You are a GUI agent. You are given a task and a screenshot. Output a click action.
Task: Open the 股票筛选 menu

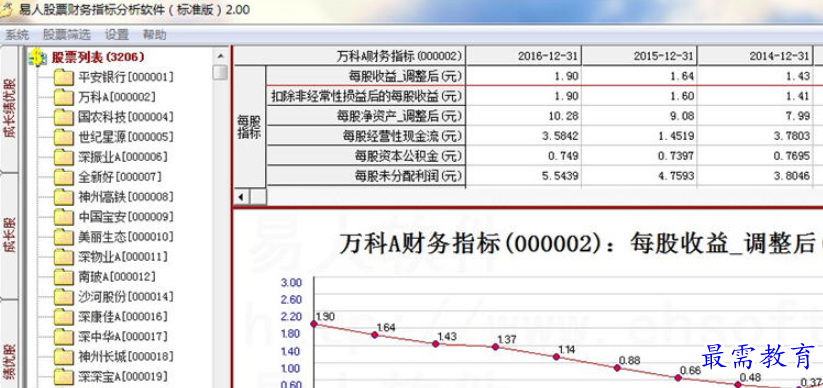tap(67, 35)
